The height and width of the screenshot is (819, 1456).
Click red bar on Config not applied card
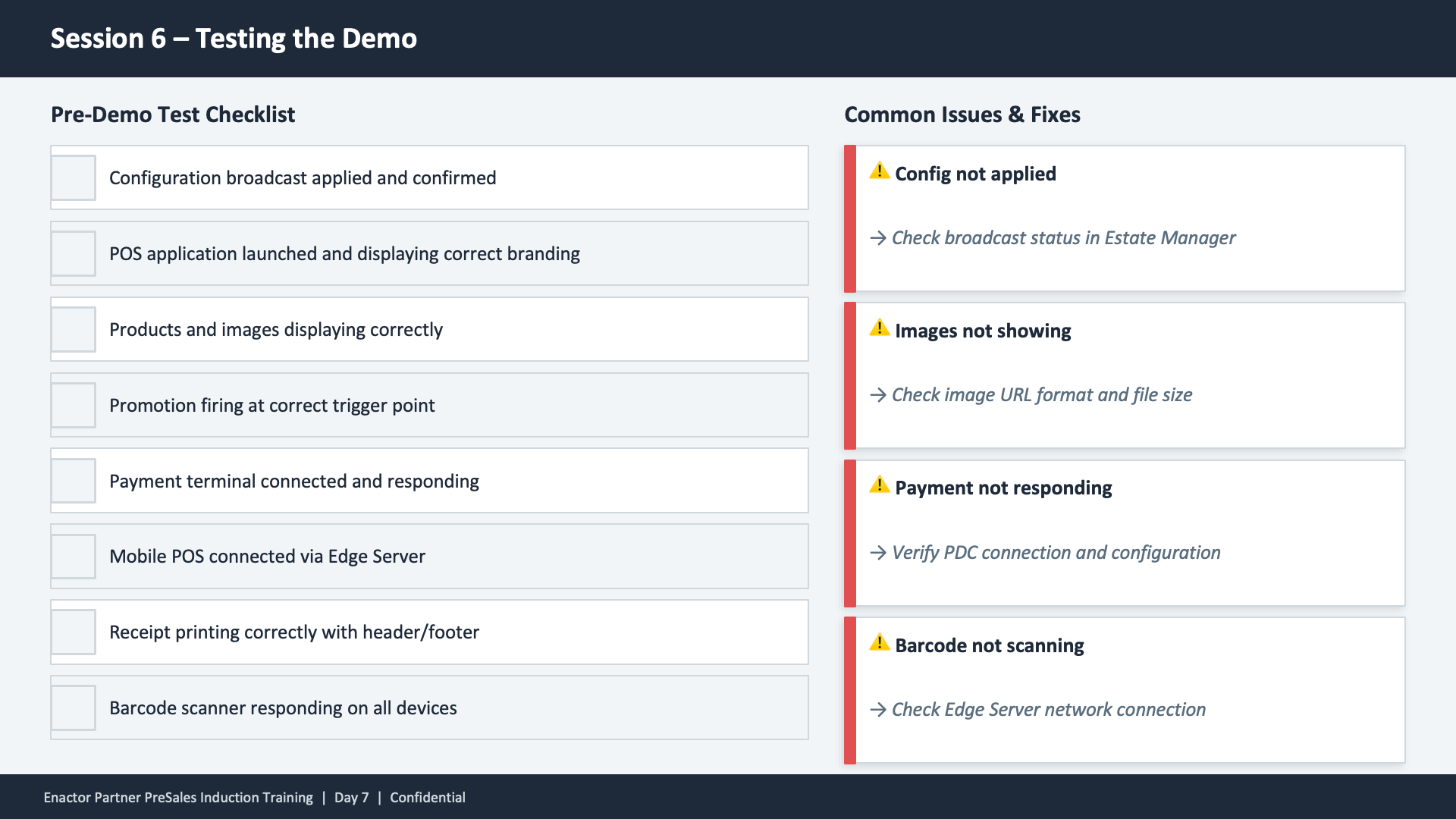(850, 218)
